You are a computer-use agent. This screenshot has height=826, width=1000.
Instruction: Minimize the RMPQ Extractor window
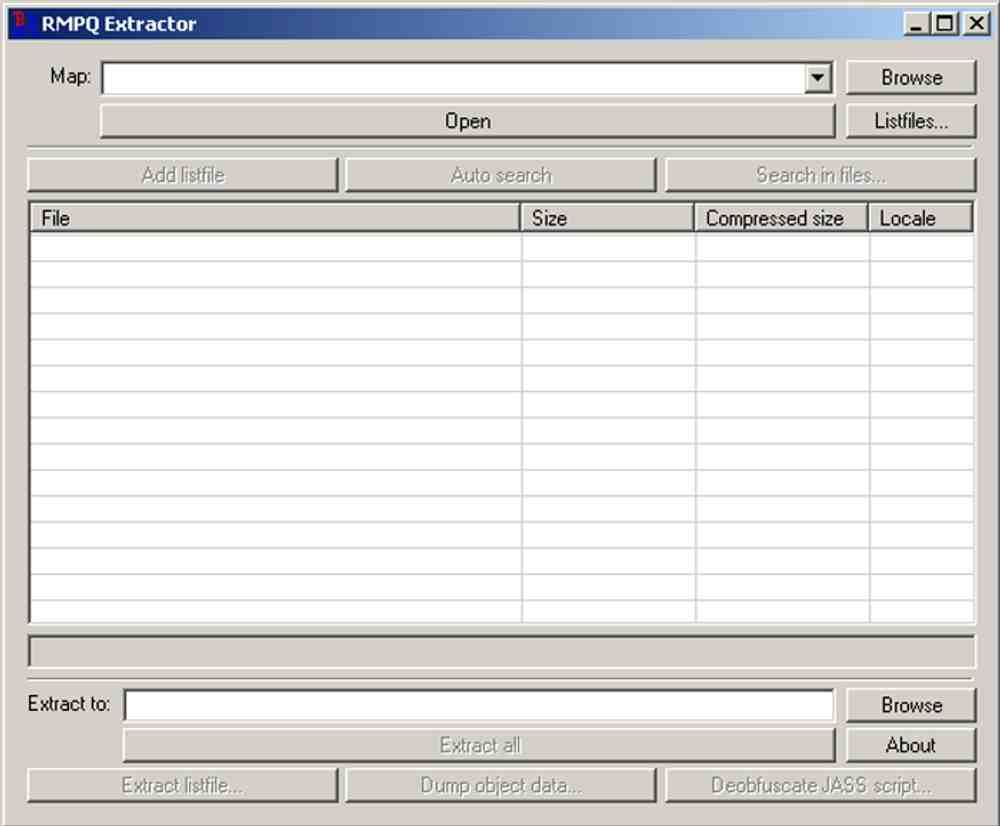click(x=916, y=24)
